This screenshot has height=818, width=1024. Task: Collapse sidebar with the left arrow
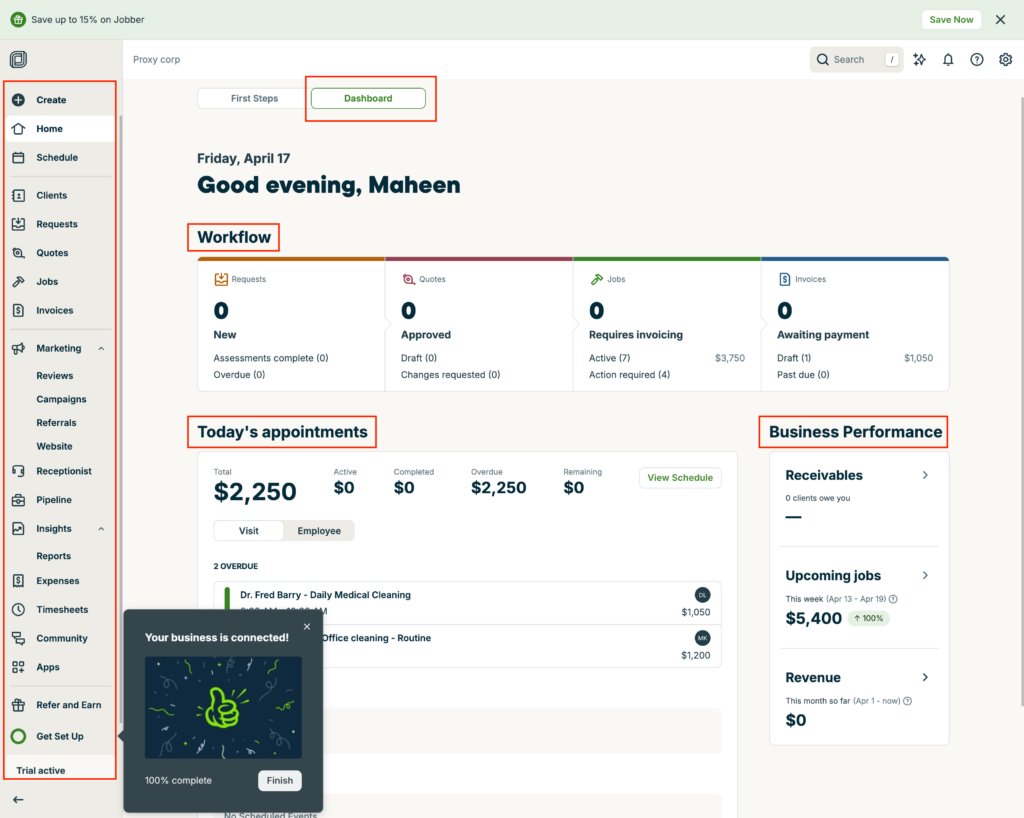click(18, 799)
